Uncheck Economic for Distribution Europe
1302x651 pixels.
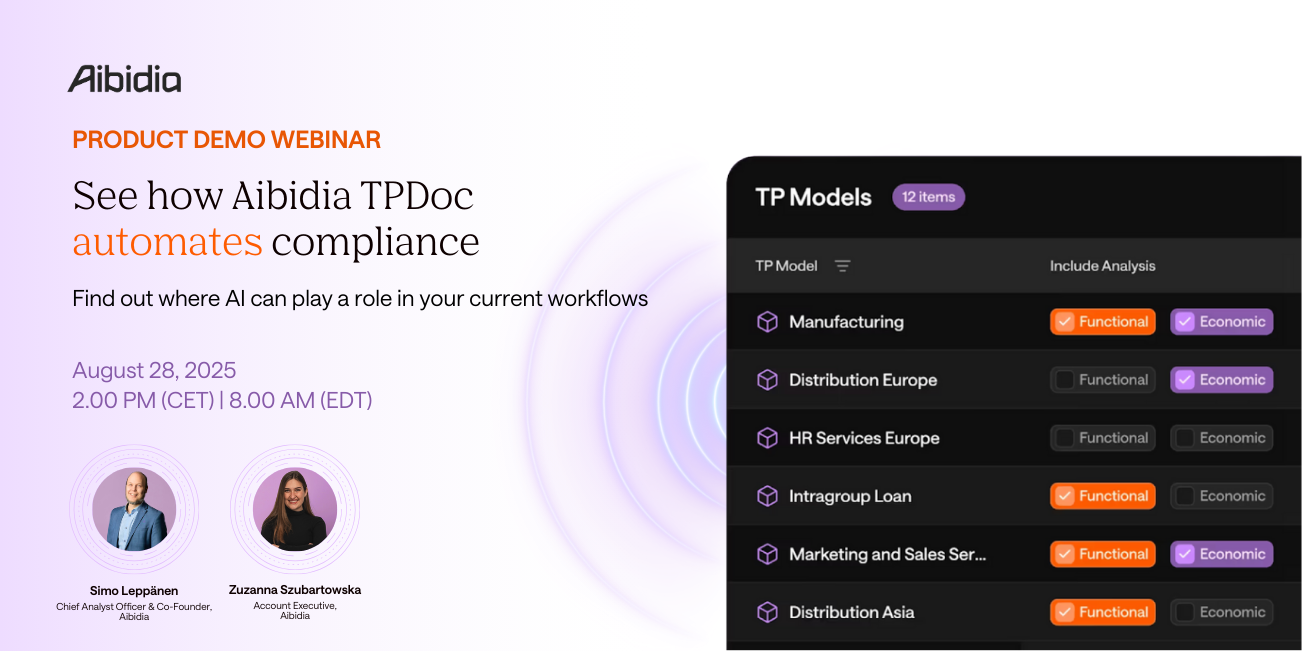tap(1222, 380)
